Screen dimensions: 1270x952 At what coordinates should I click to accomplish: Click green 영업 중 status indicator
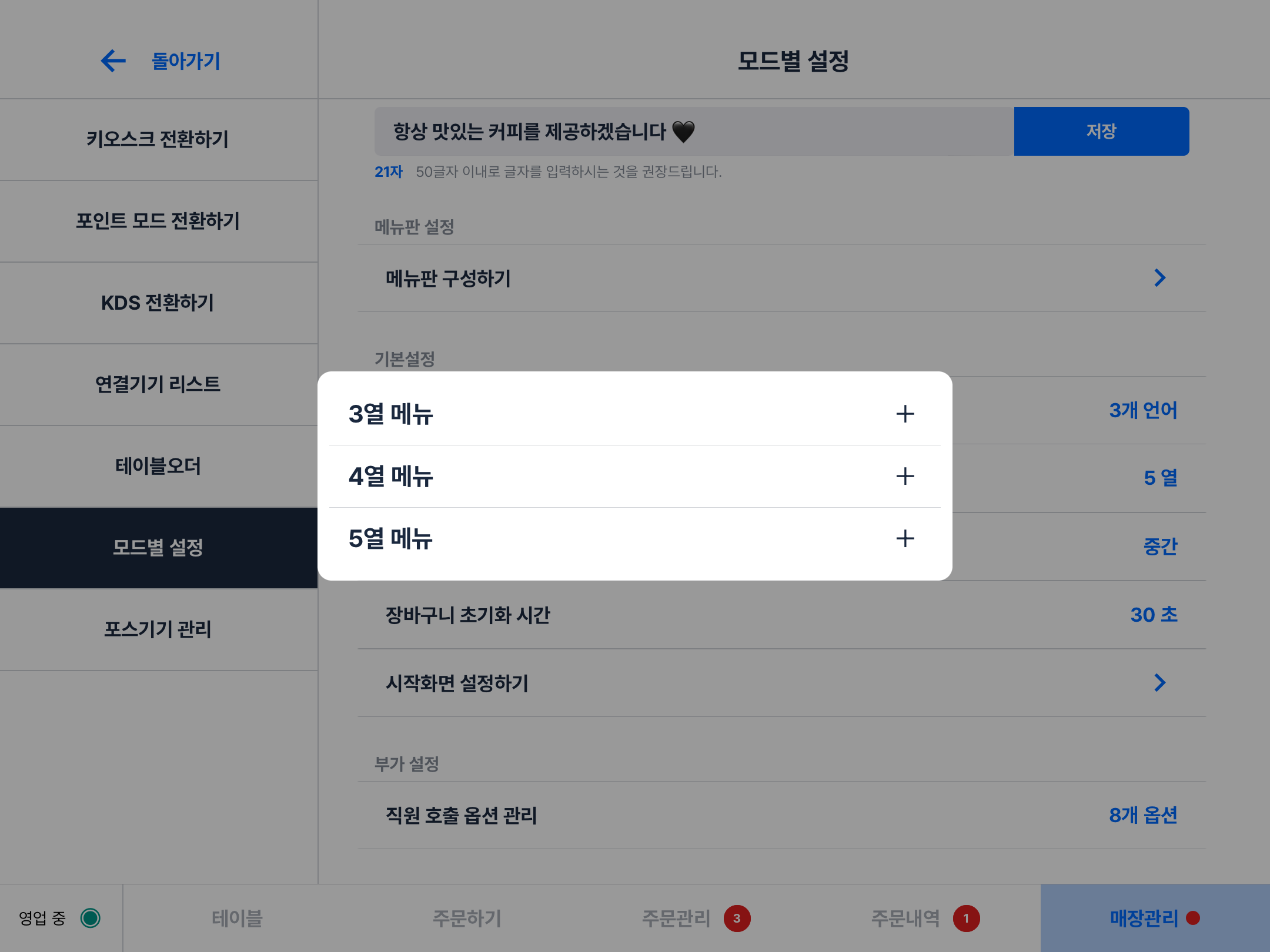tap(91, 918)
